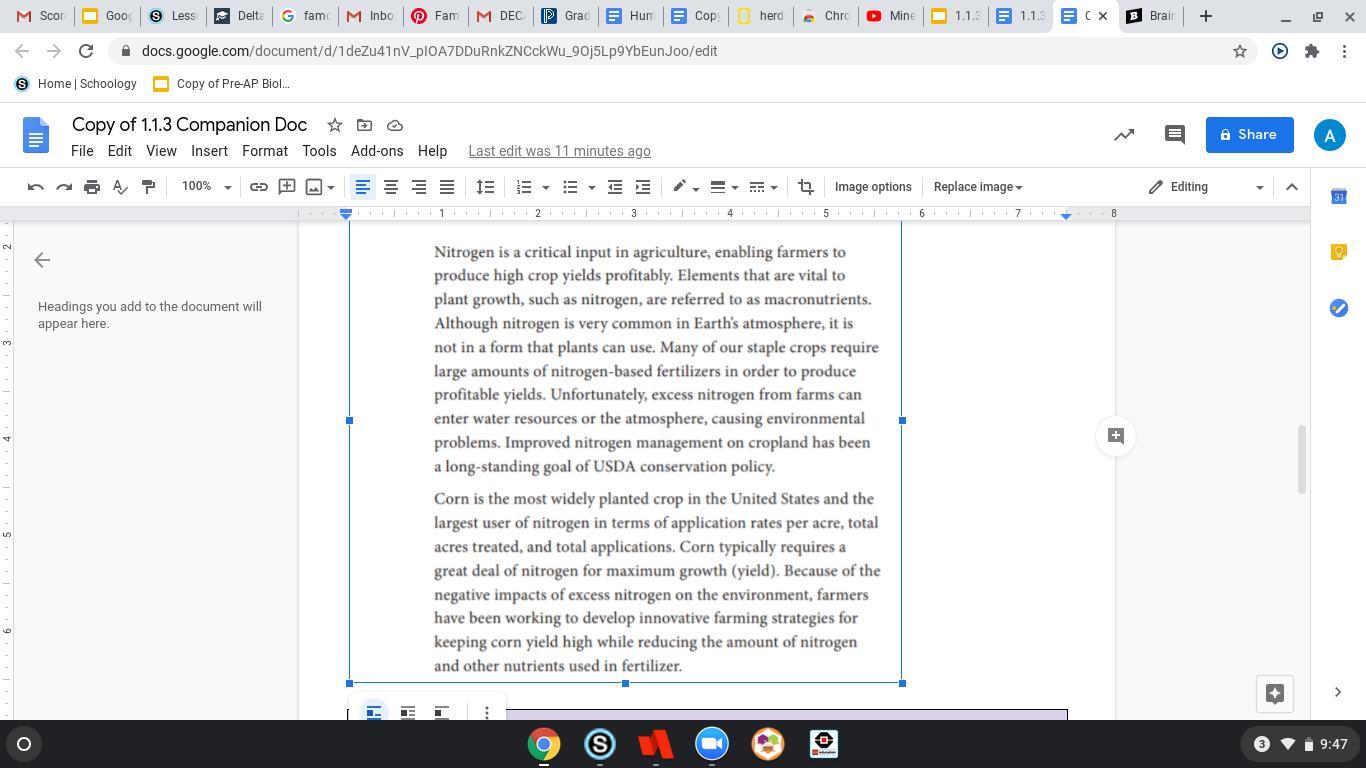Viewport: 1366px width, 768px height.
Task: Decrease the indent
Action: click(x=615, y=187)
